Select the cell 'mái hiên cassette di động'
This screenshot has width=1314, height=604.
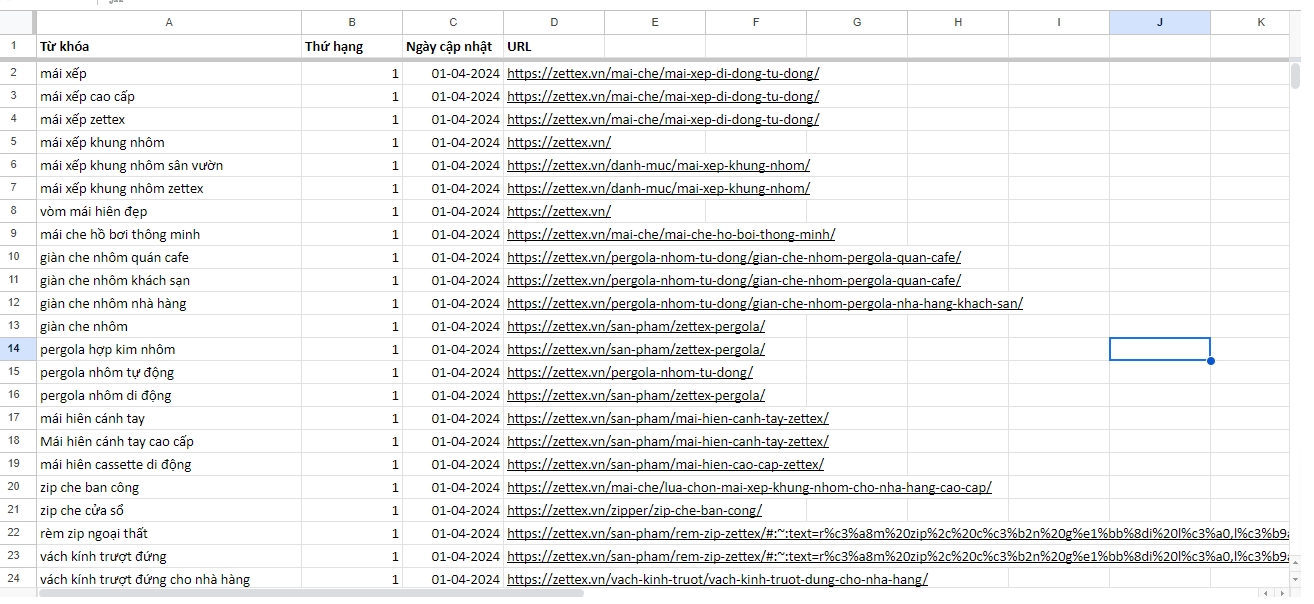pos(168,464)
